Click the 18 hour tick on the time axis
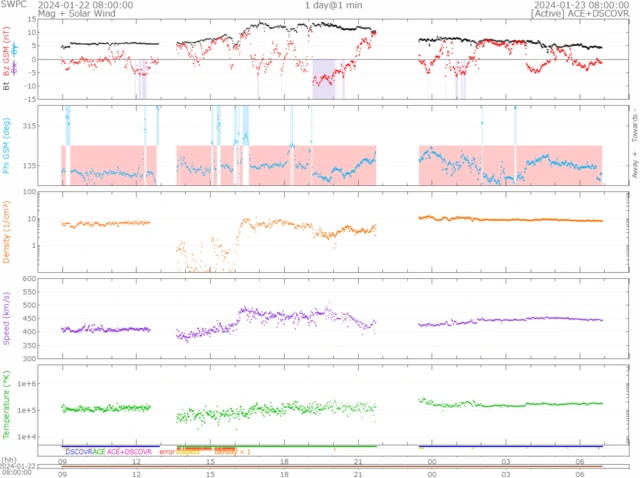 (x=285, y=461)
